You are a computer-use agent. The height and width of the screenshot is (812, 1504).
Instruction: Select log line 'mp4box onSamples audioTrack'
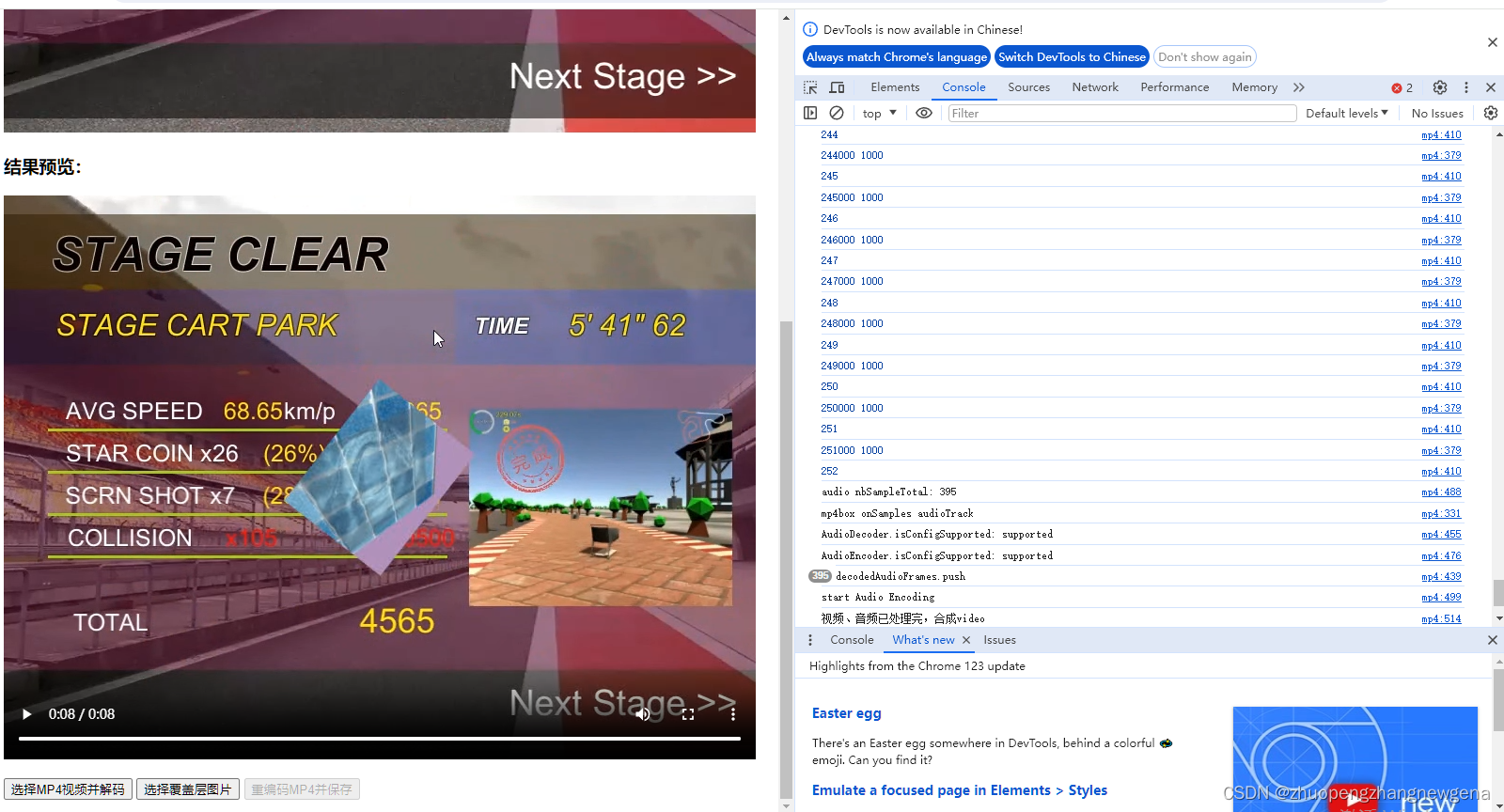(x=897, y=513)
